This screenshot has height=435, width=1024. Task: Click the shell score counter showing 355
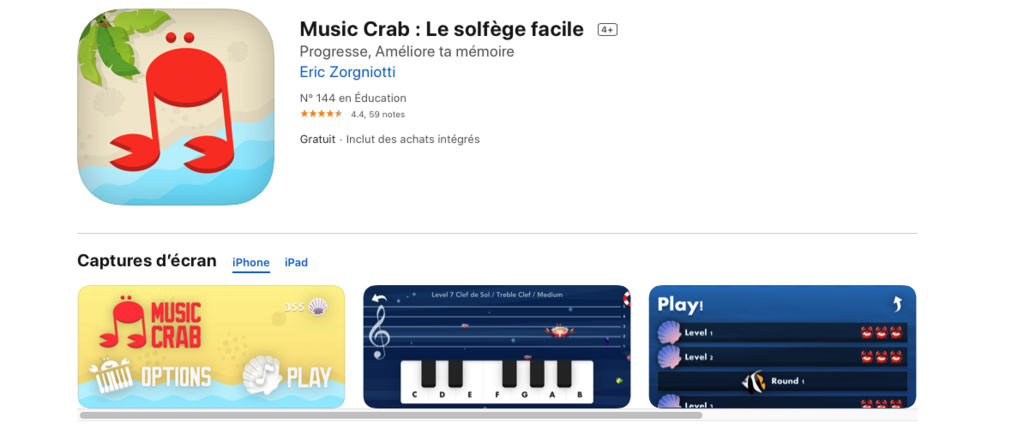click(x=305, y=306)
